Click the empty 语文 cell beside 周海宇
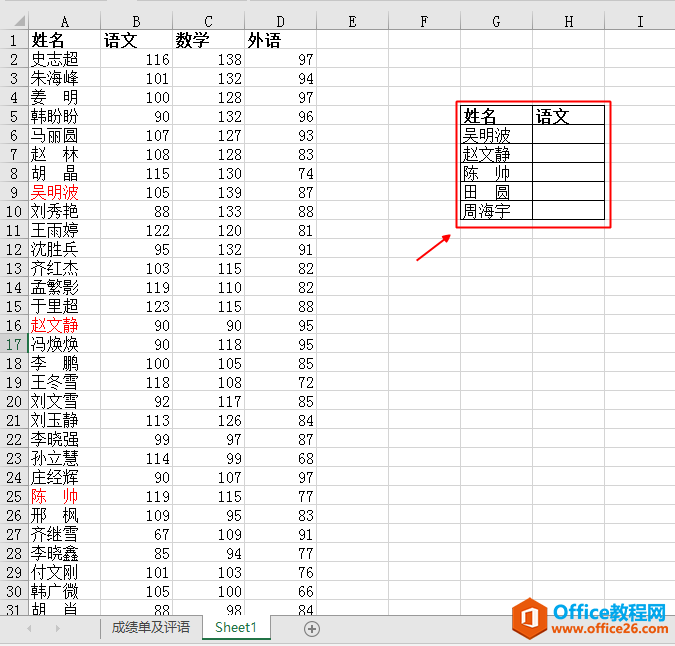This screenshot has width=675, height=646. pyautogui.click(x=568, y=210)
